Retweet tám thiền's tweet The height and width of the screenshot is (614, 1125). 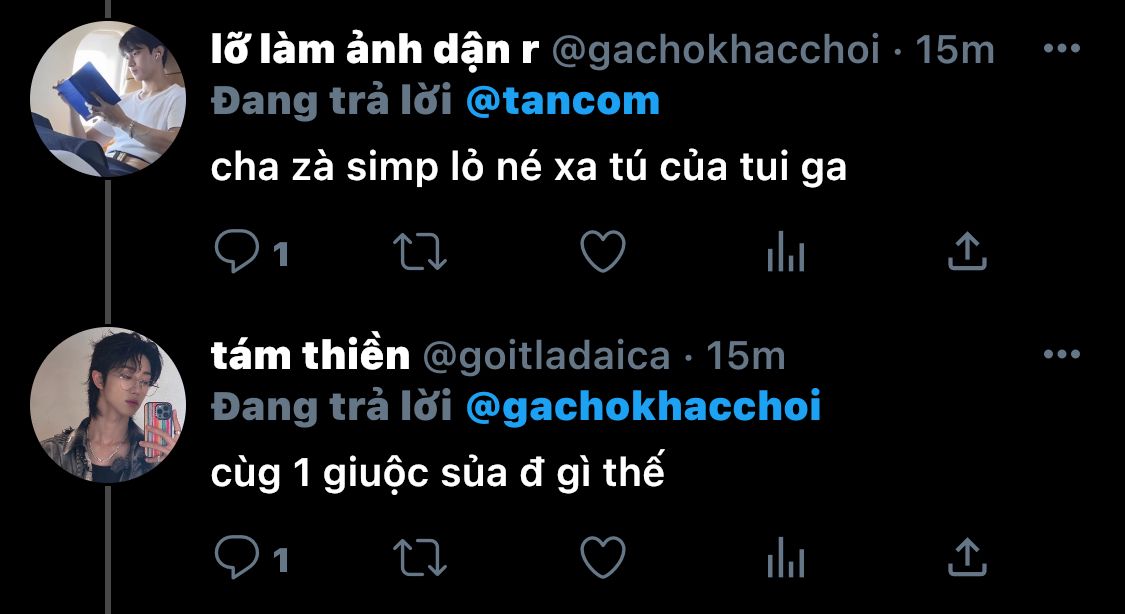420,557
